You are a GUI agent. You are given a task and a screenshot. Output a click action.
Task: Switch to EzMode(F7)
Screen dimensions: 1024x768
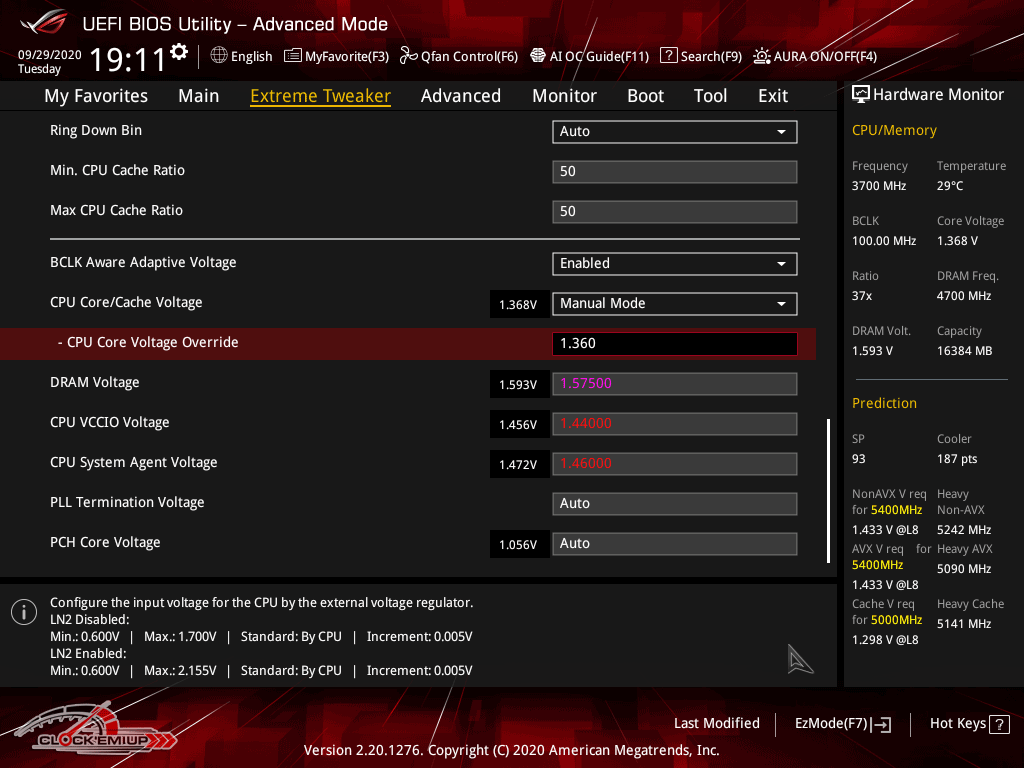coord(842,724)
